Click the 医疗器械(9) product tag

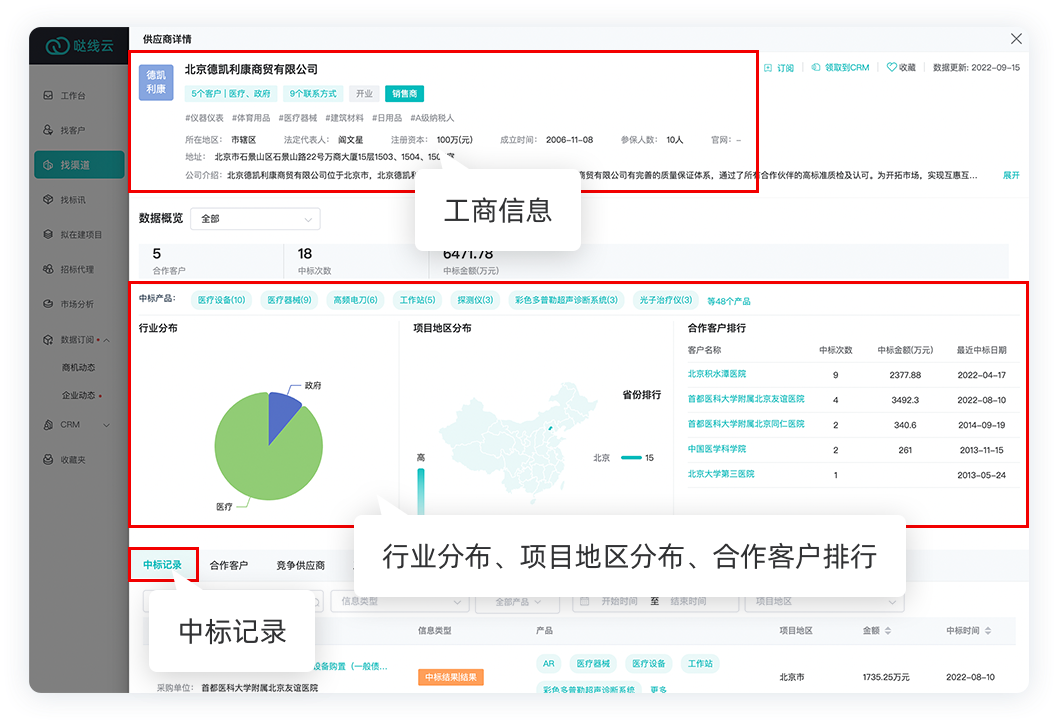point(289,300)
